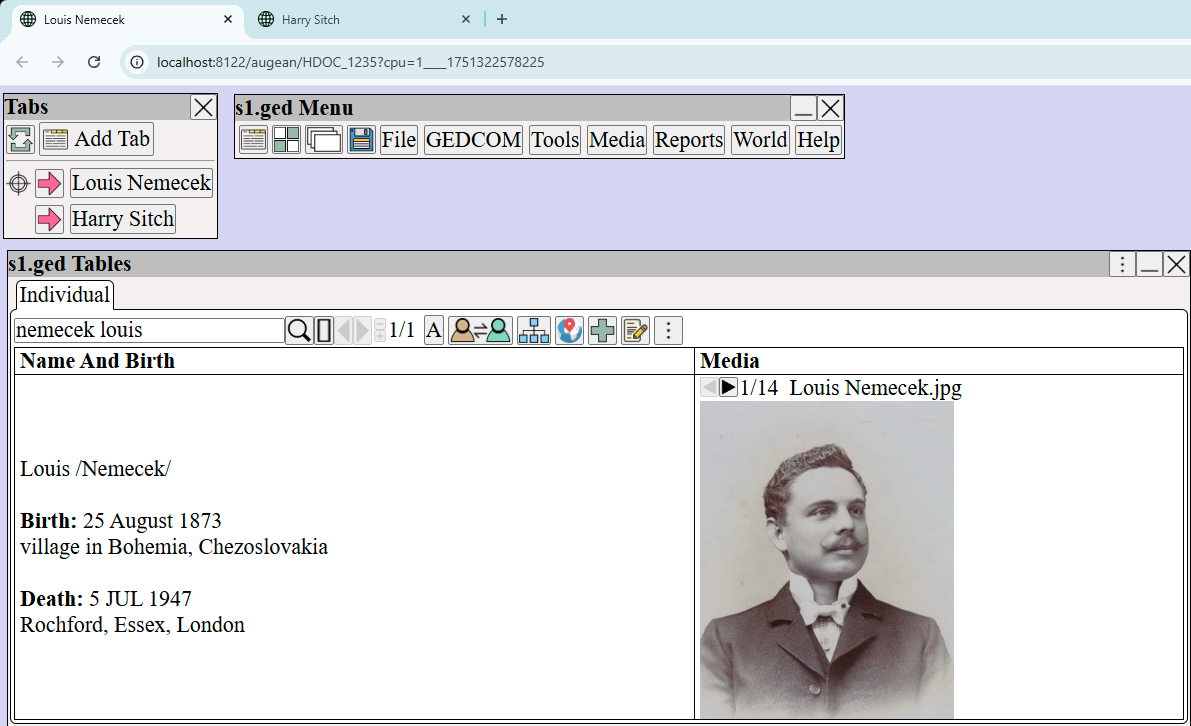Open the family tree hierarchy icon
Viewport: 1191px width, 726px height.
[x=534, y=331]
